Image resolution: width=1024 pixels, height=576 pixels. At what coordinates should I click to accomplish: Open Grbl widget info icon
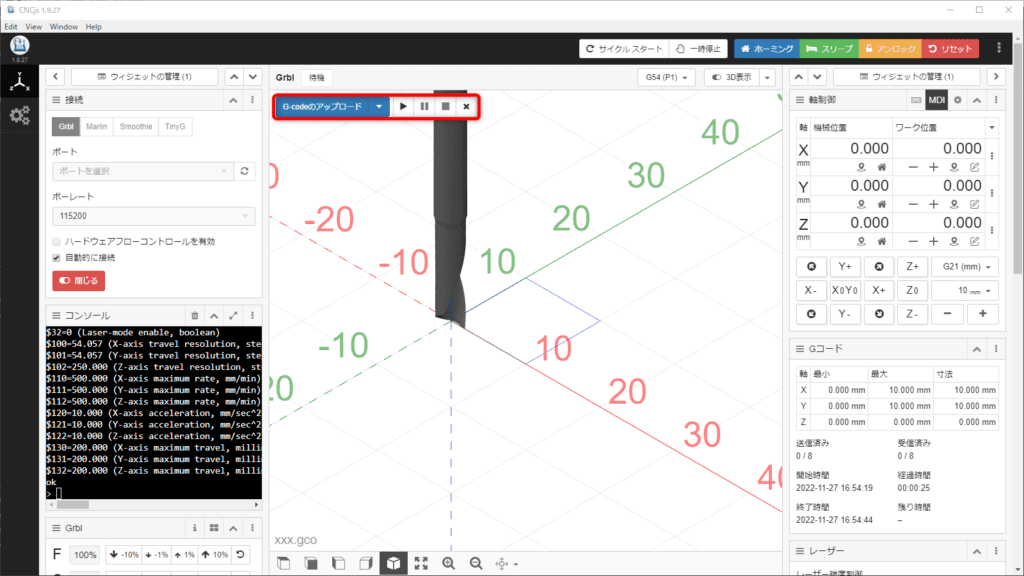[195, 528]
